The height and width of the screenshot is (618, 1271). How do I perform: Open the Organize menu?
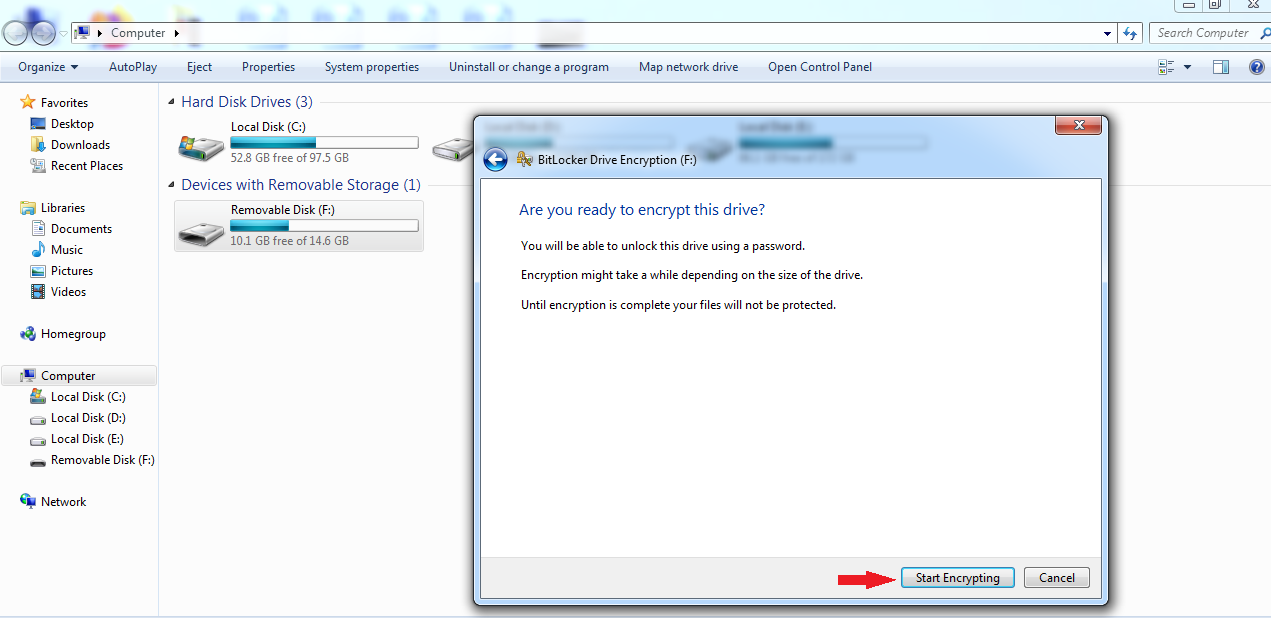pyautogui.click(x=48, y=67)
